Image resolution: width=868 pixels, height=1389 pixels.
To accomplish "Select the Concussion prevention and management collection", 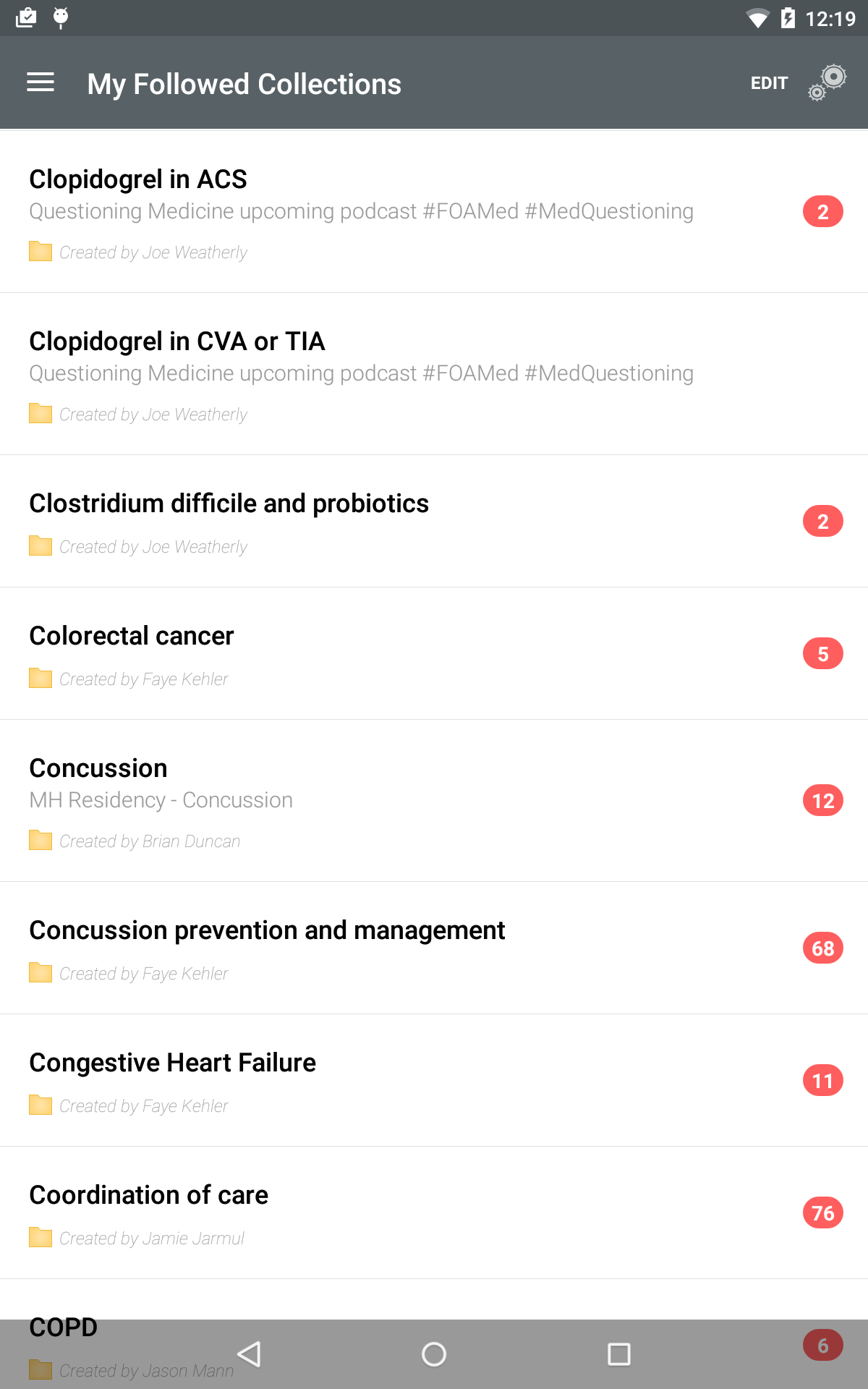I will 267,930.
